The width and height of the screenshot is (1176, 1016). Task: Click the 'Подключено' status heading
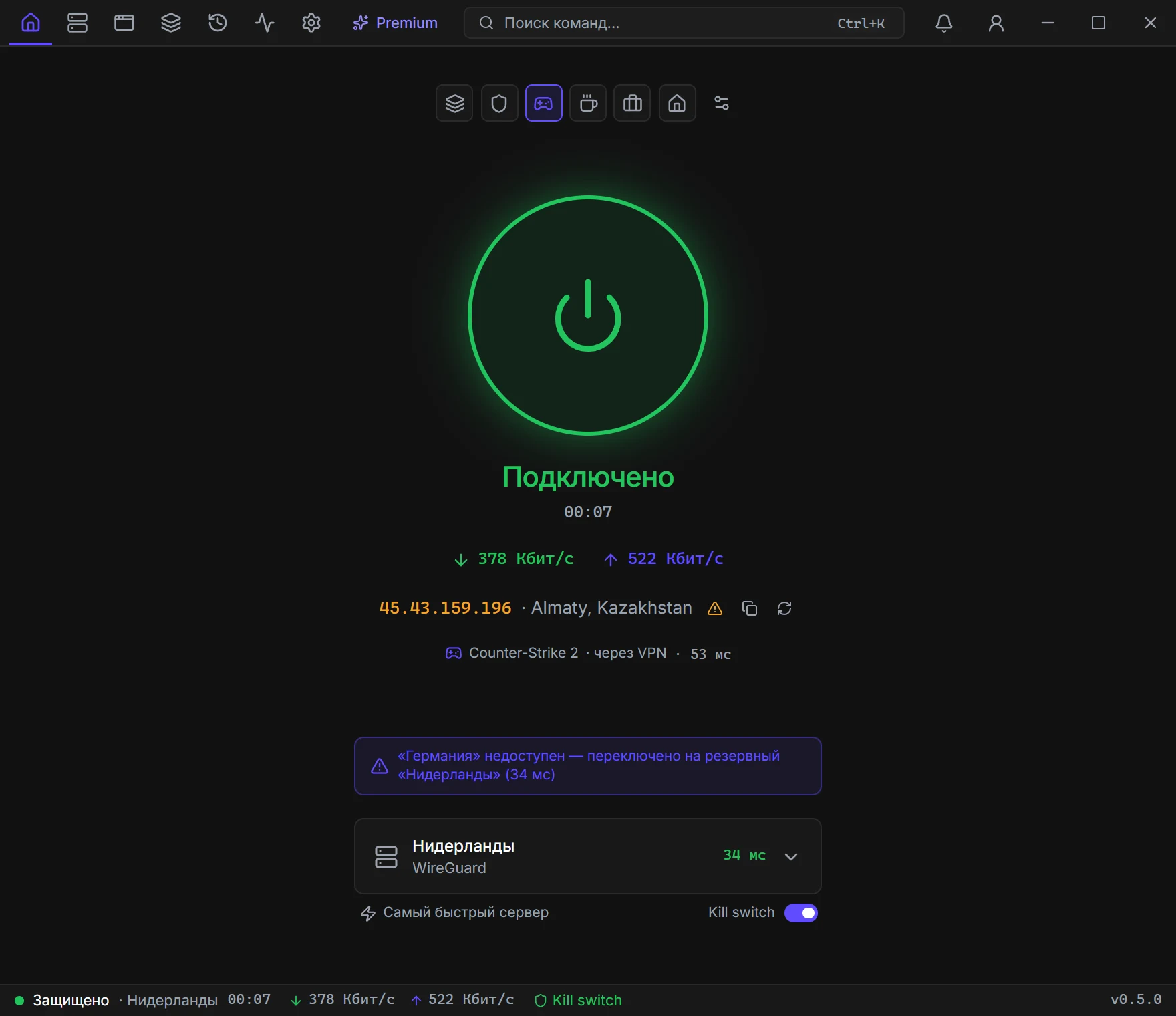pyautogui.click(x=588, y=477)
